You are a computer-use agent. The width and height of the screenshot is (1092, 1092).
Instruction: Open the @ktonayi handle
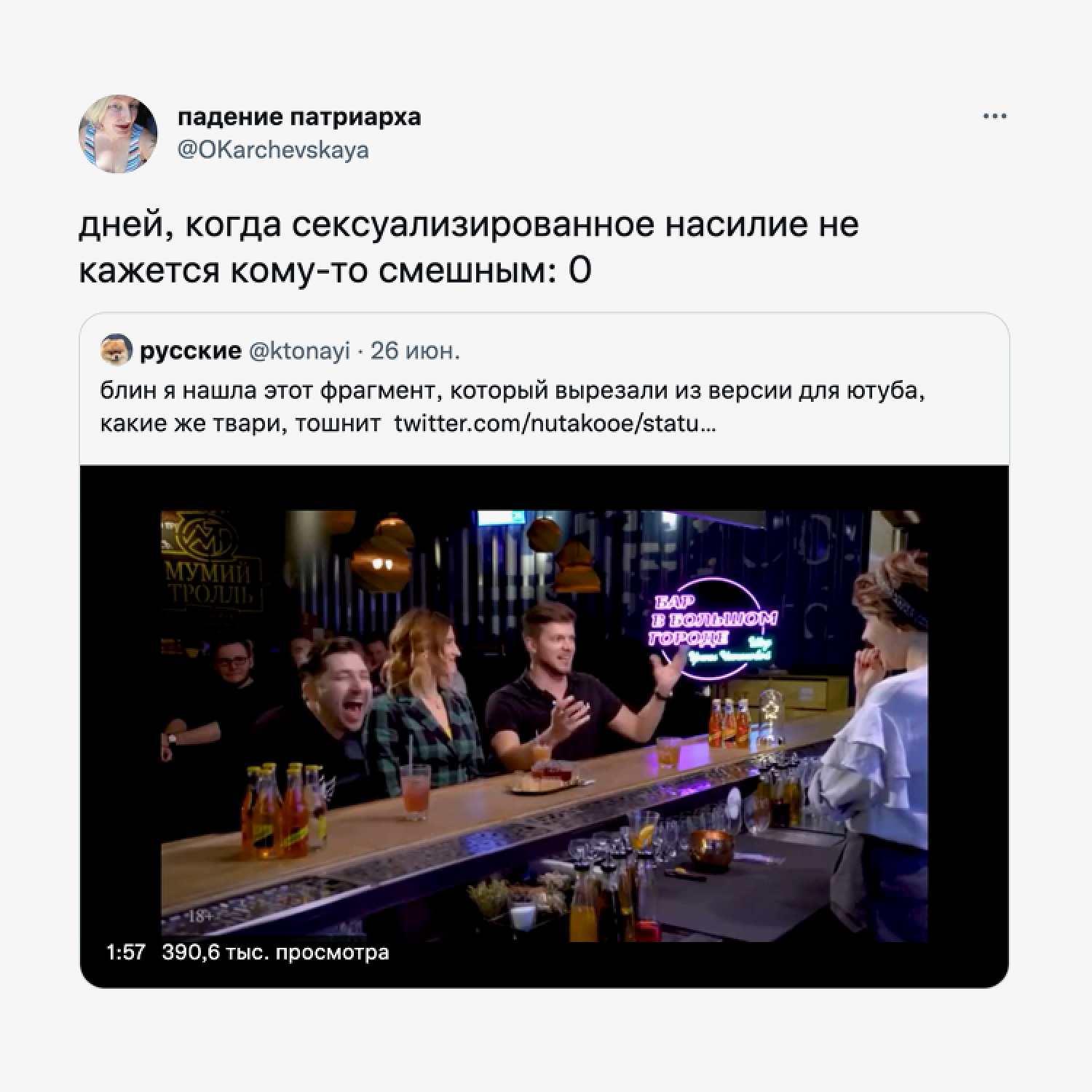pos(299,351)
